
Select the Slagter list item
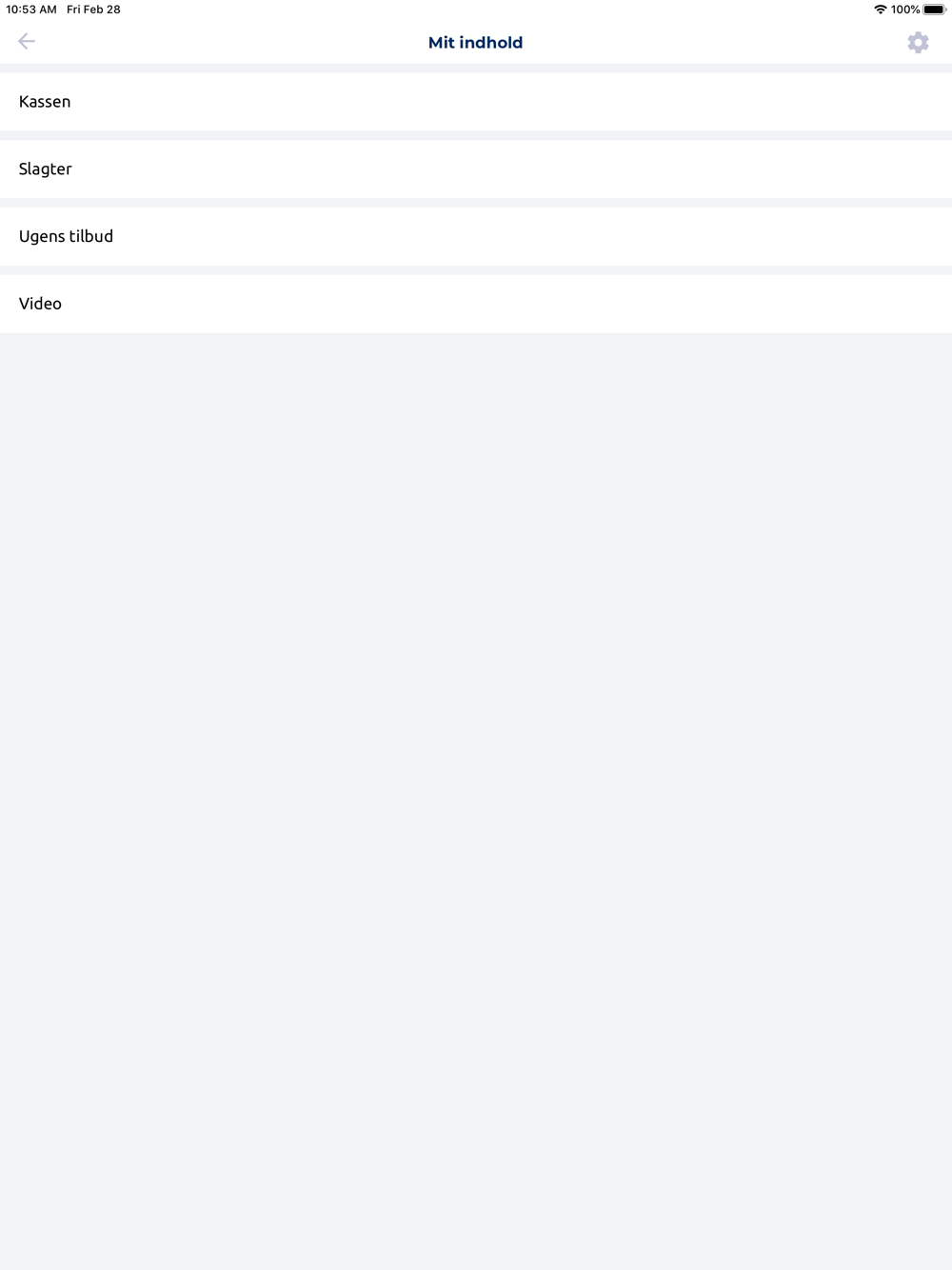point(476,169)
